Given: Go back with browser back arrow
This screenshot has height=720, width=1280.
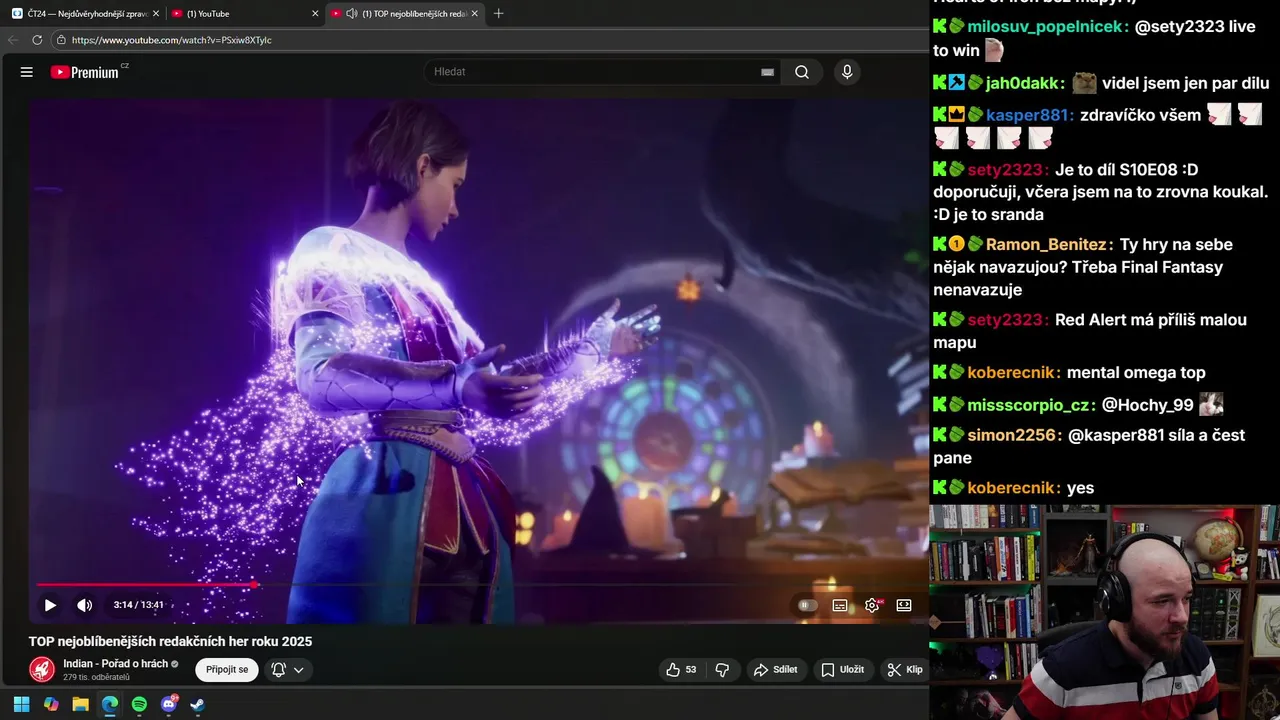Looking at the screenshot, I should click(13, 40).
